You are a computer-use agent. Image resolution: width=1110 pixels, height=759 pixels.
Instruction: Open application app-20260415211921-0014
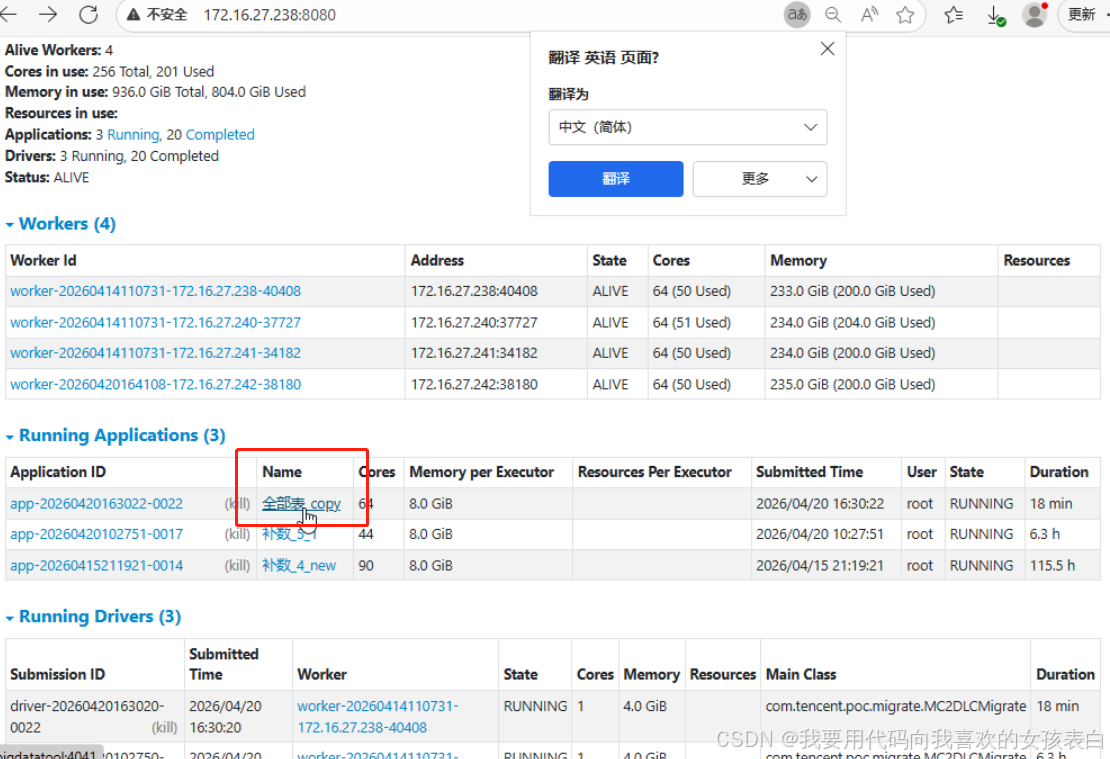(96, 565)
